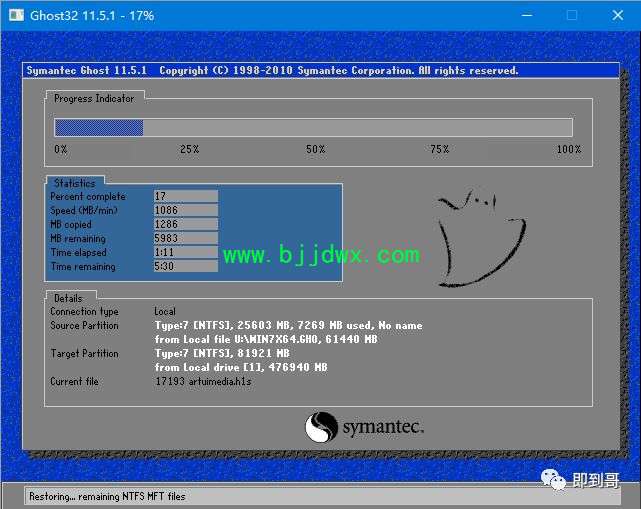Click the 75% progress scale marker
641x509 pixels.
coord(439,149)
